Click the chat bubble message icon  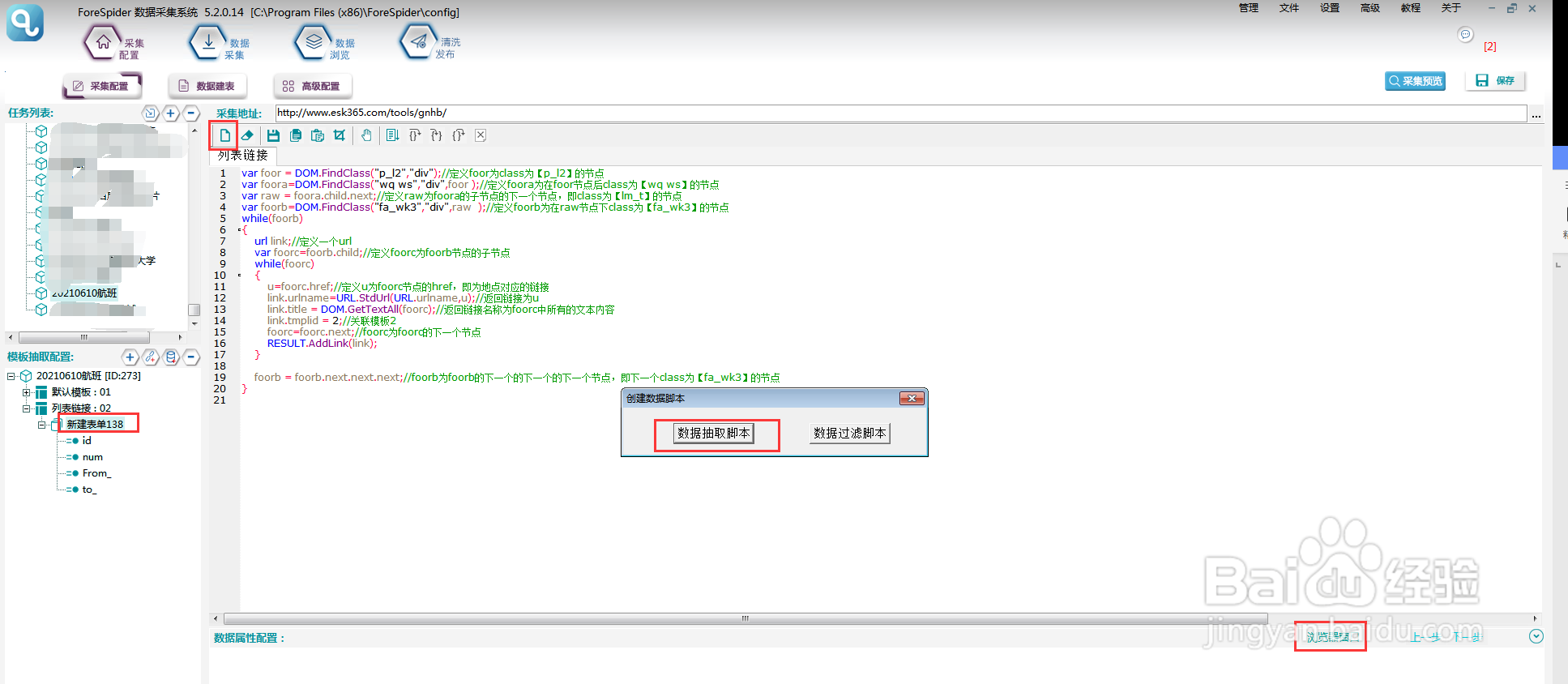click(x=1465, y=35)
